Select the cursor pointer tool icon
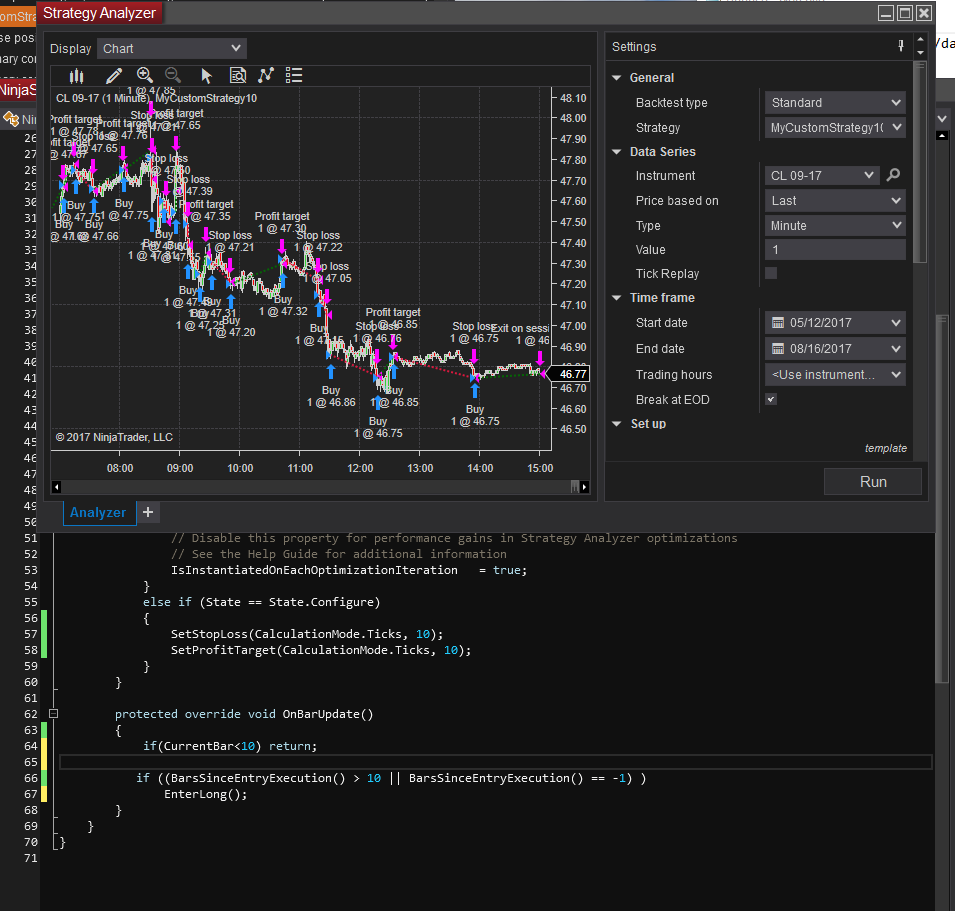The height and width of the screenshot is (911, 955). [207, 76]
